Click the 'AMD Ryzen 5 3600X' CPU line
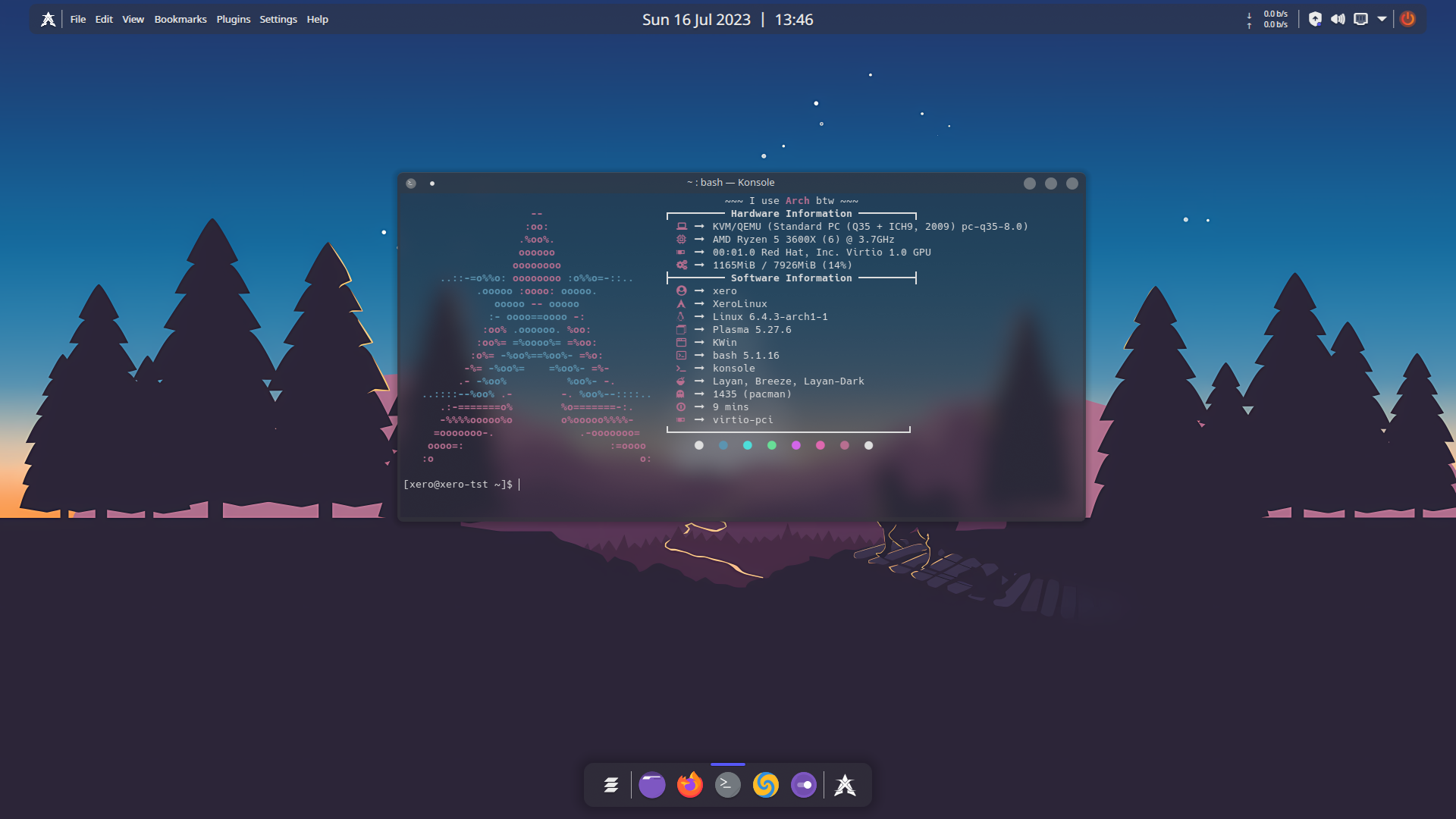The image size is (1456, 819). tap(803, 240)
